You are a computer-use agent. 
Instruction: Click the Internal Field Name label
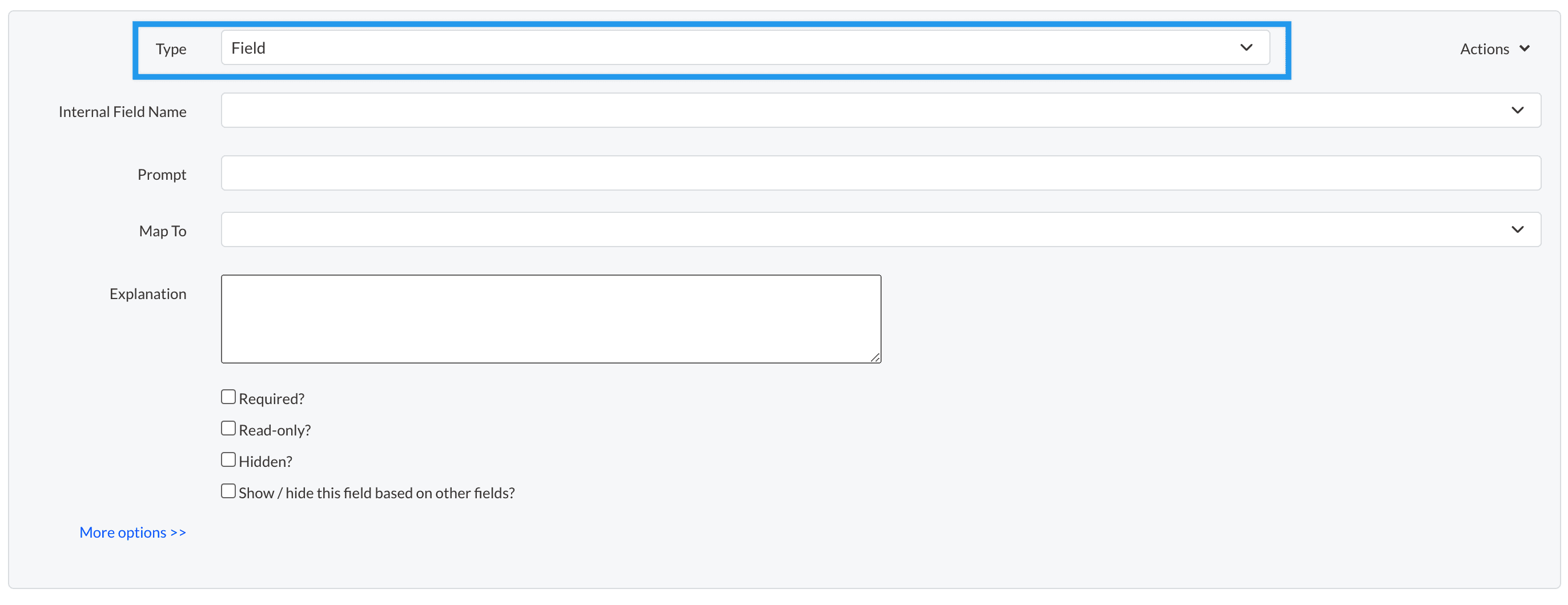[x=122, y=112]
